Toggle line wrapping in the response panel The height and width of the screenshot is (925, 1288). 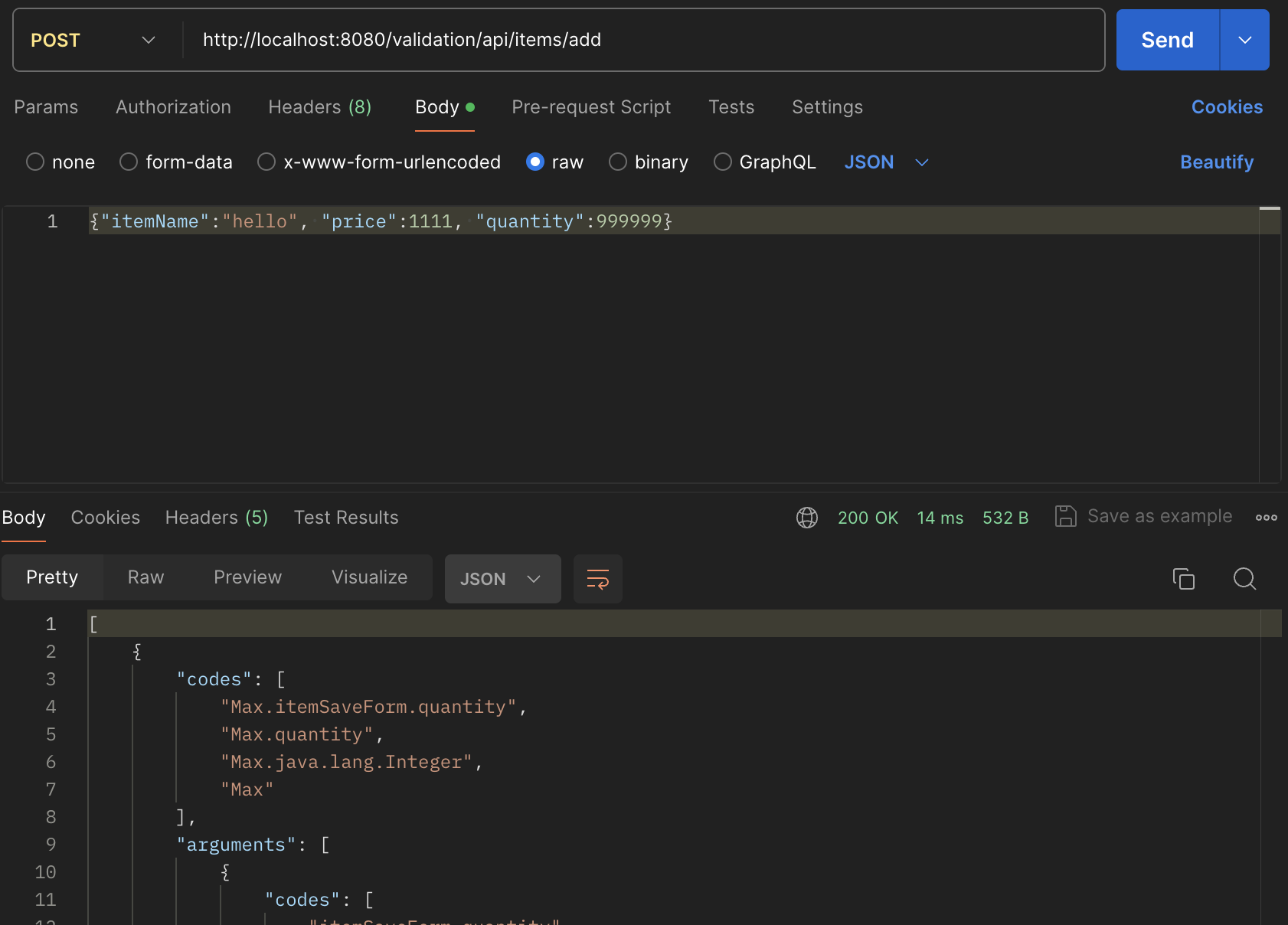click(597, 579)
